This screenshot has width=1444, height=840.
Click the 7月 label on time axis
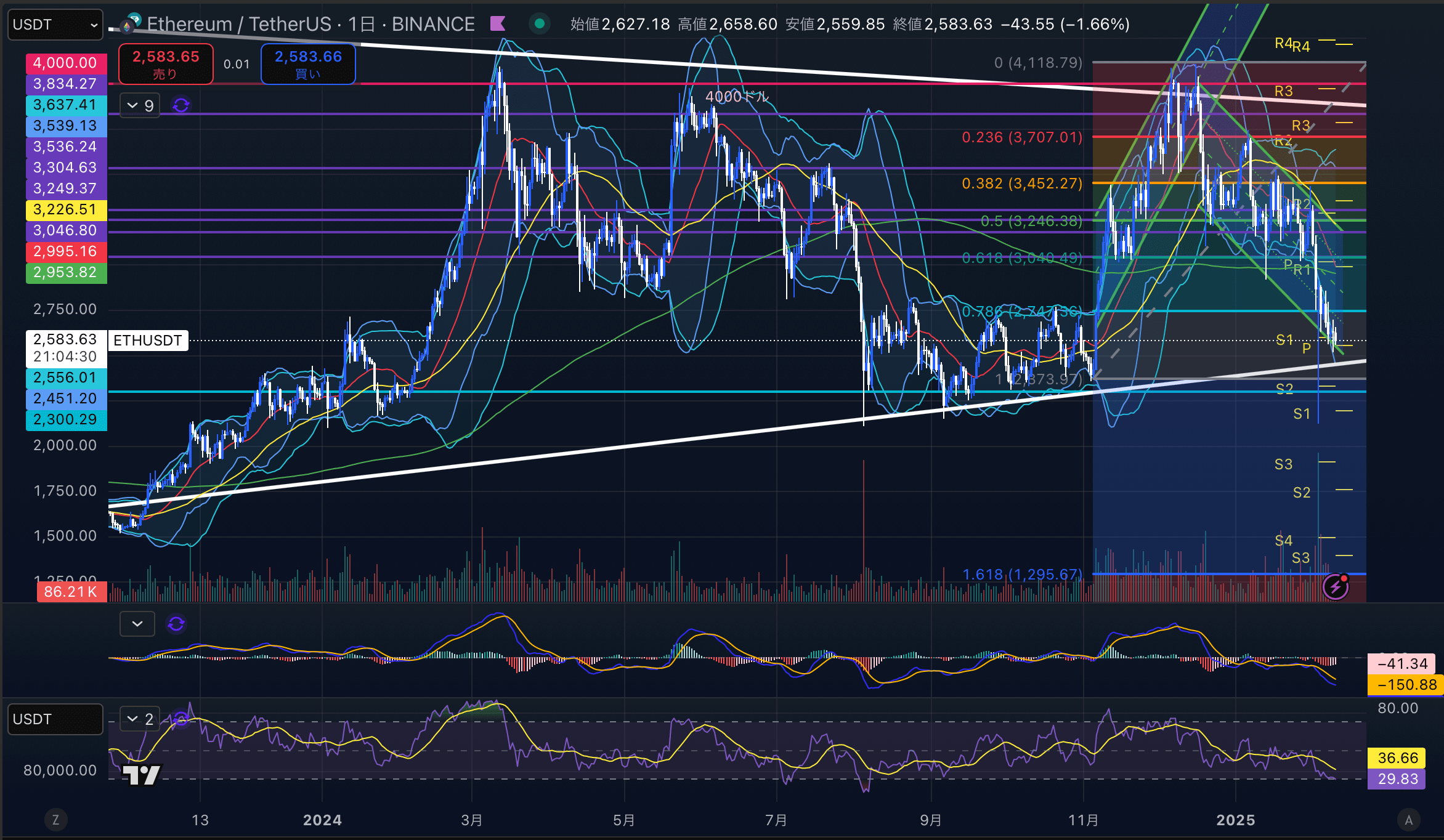776,820
